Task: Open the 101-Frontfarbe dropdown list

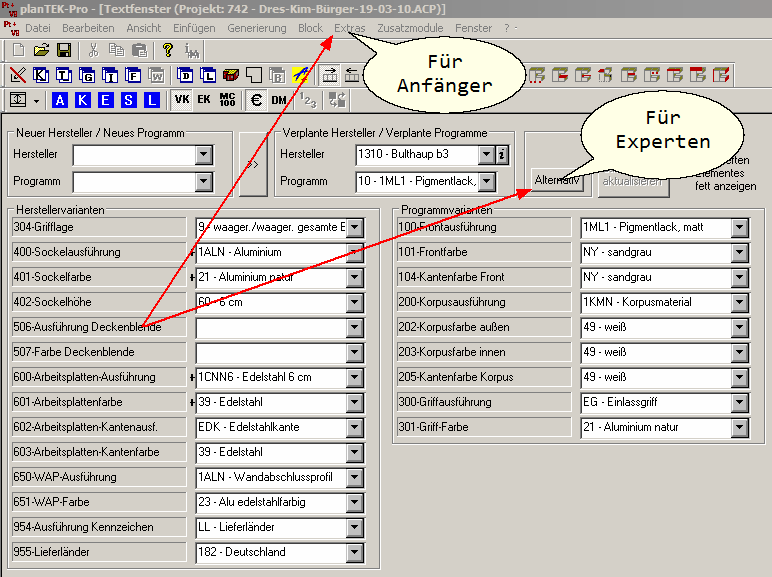Action: pyautogui.click(x=739, y=253)
